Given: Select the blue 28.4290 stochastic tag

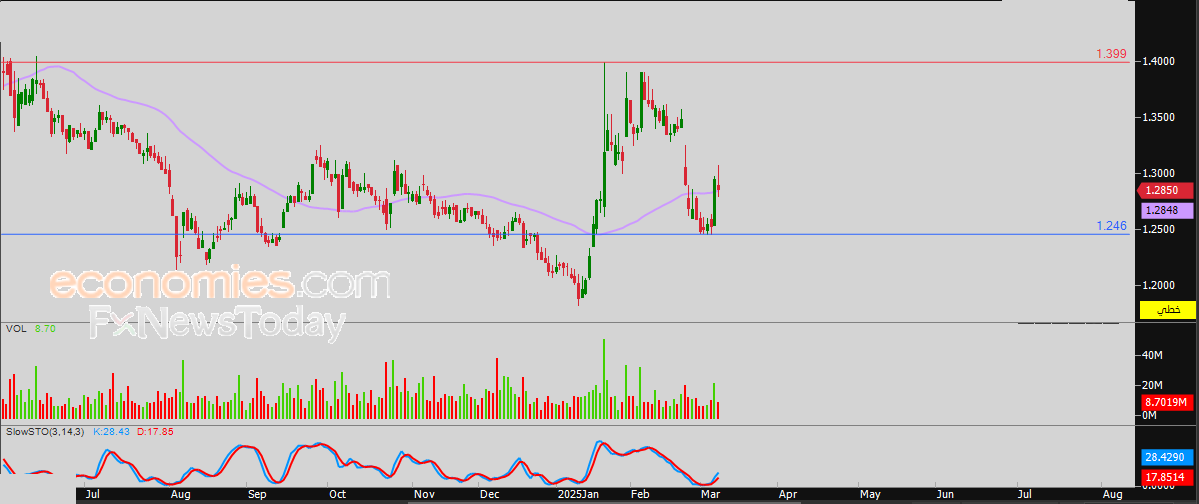Looking at the screenshot, I should (x=1167, y=458).
